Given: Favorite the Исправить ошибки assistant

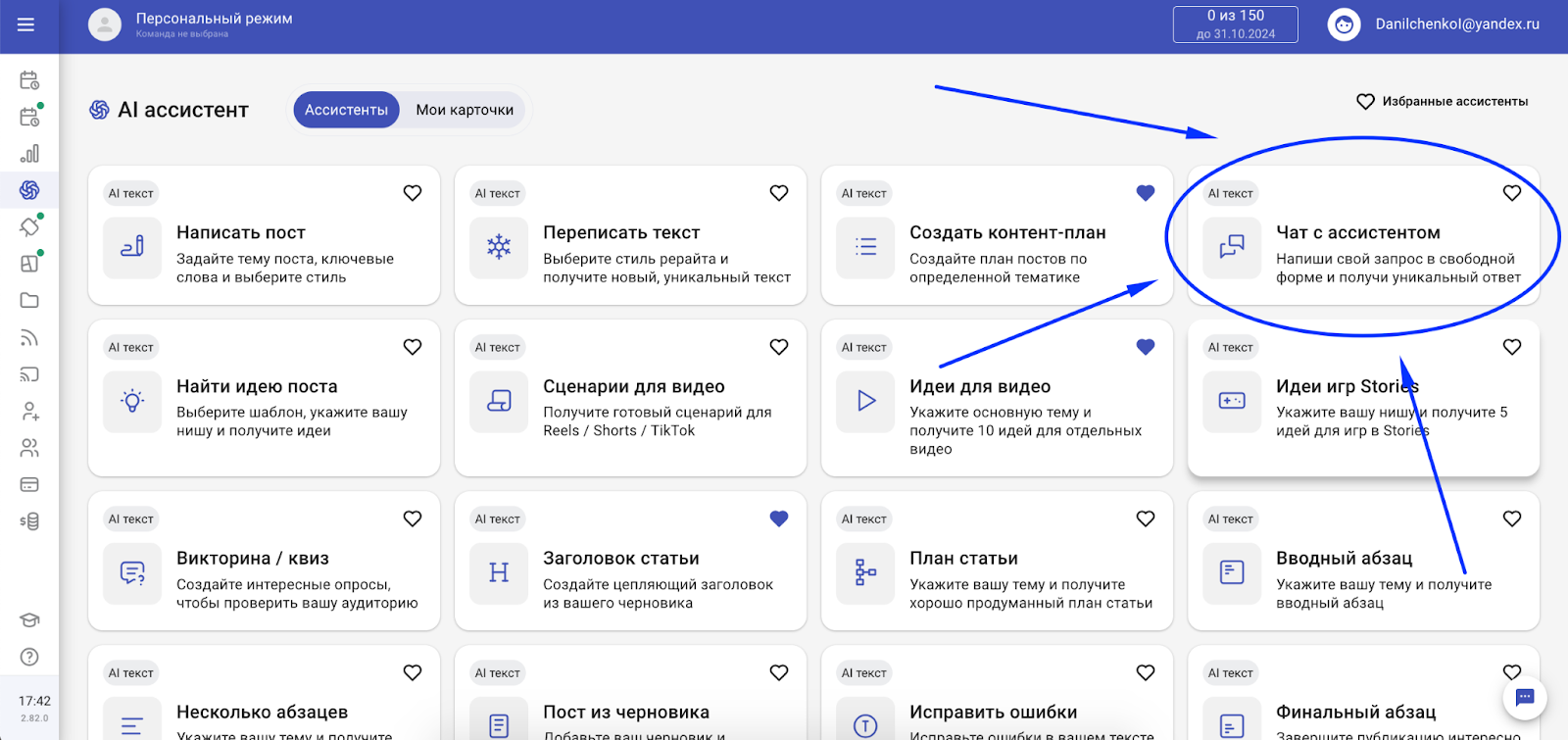Looking at the screenshot, I should (x=1146, y=672).
